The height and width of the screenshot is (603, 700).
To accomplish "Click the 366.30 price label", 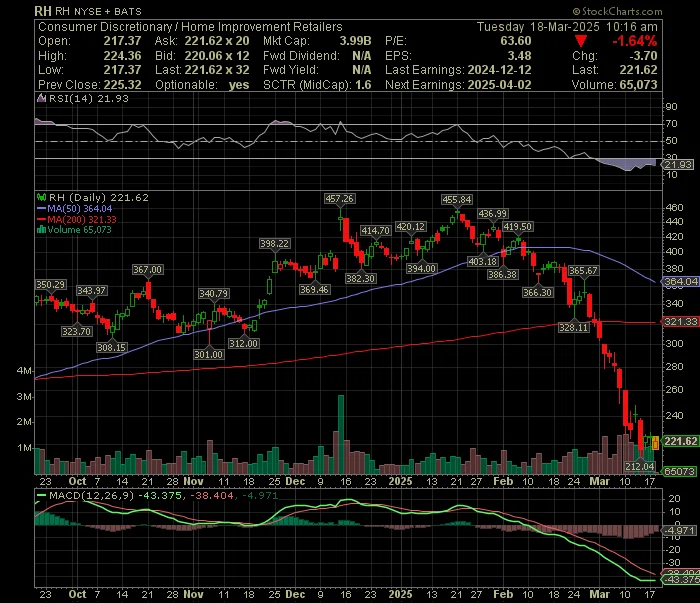I will [x=538, y=293].
